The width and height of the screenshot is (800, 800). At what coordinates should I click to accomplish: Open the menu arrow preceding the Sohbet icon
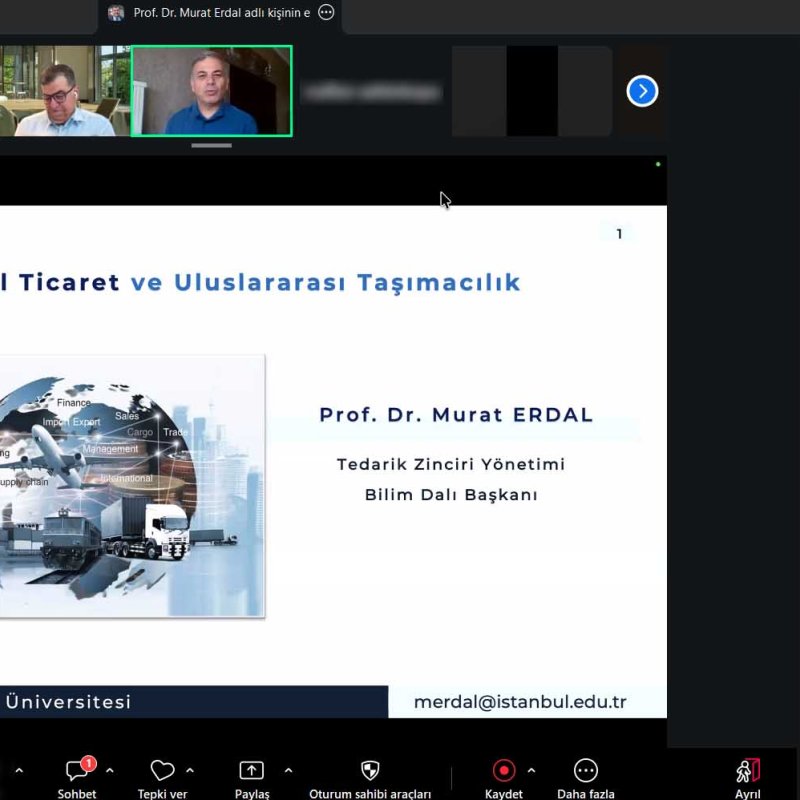[x=19, y=770]
